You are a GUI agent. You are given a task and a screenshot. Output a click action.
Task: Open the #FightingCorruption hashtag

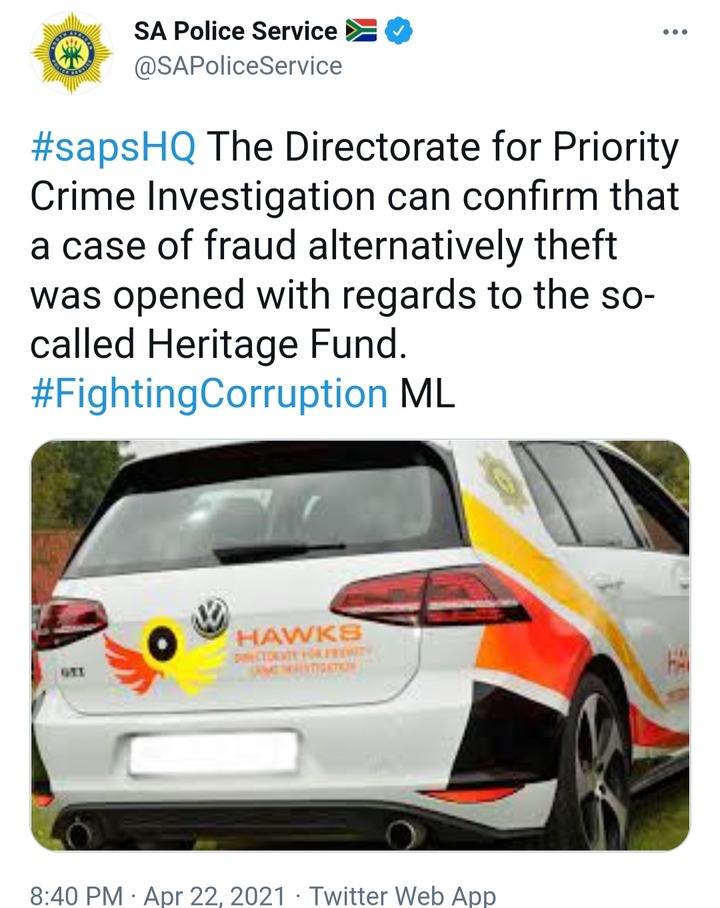(x=209, y=394)
